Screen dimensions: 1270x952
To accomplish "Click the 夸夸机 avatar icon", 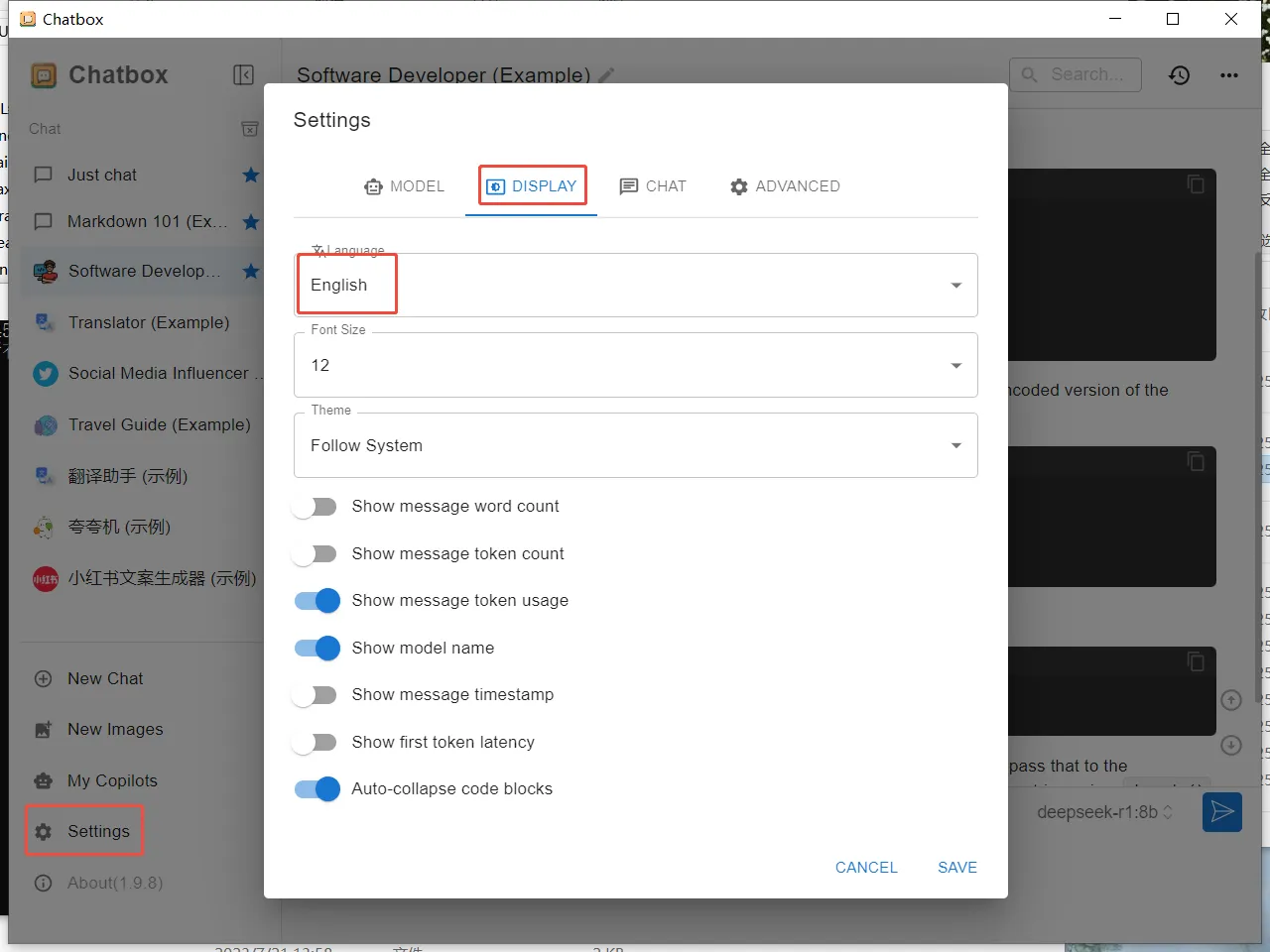I will 45,527.
